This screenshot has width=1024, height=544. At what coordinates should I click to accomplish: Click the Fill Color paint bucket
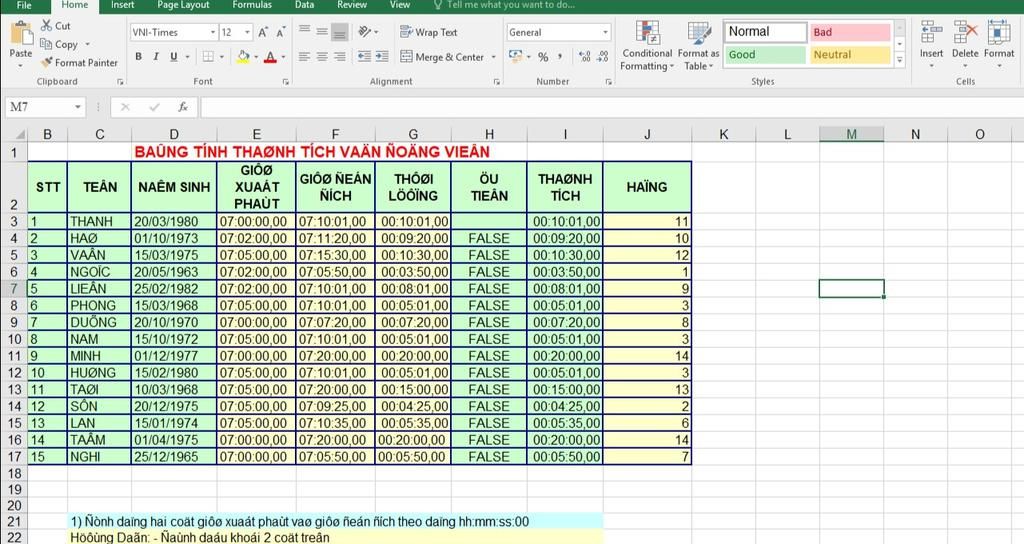(x=243, y=57)
